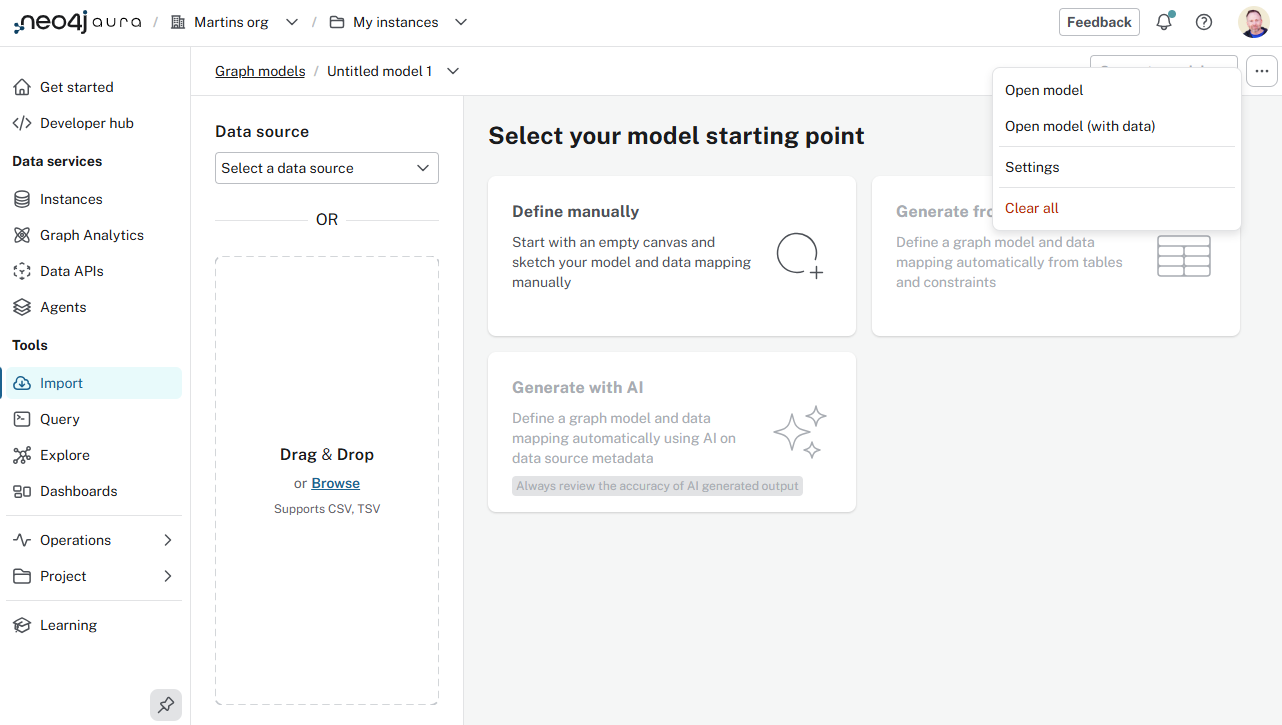Expand the Martins org switcher

click(291, 21)
